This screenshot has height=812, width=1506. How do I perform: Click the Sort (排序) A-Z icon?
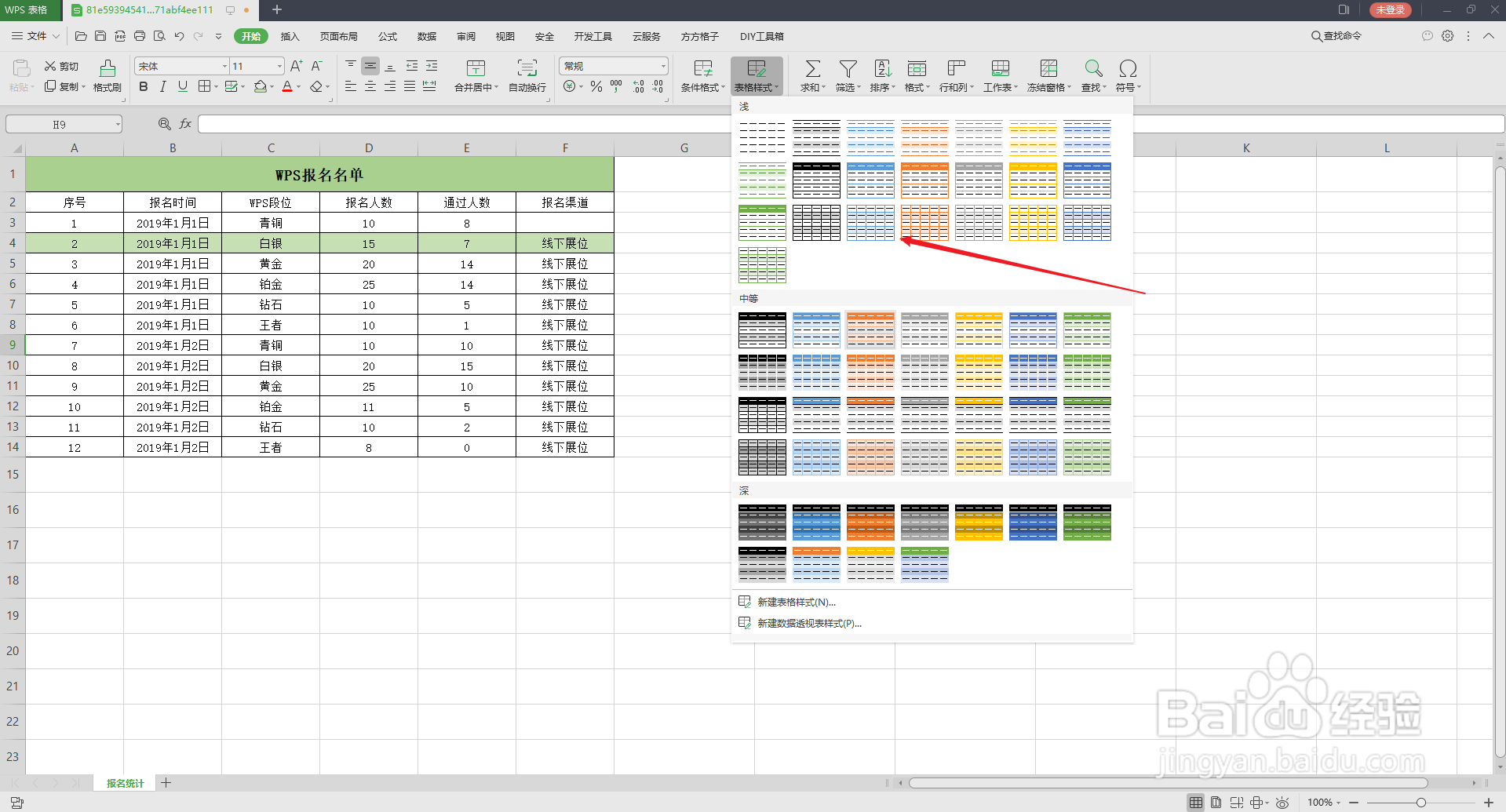click(x=882, y=69)
